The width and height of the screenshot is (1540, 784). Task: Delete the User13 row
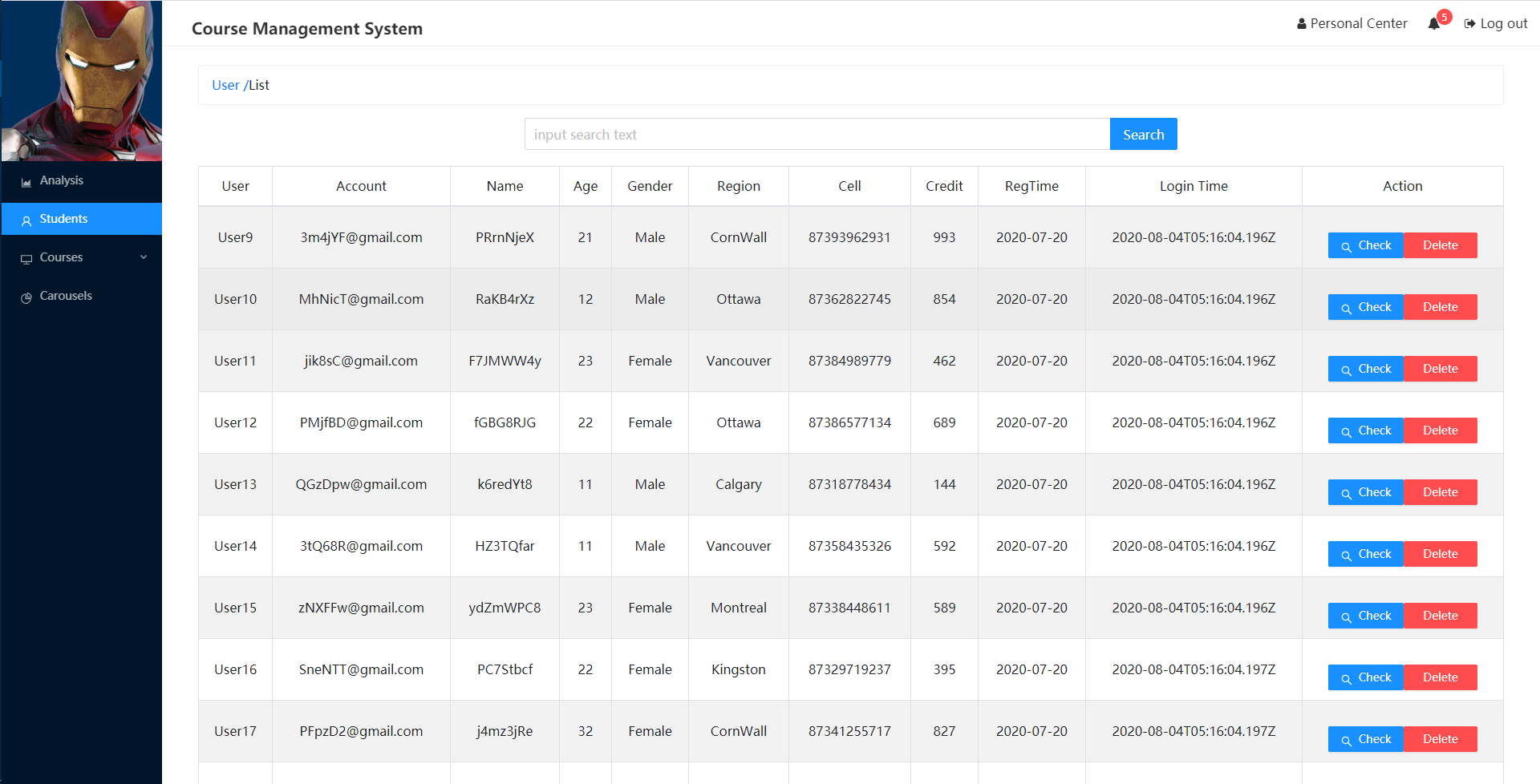(x=1441, y=492)
